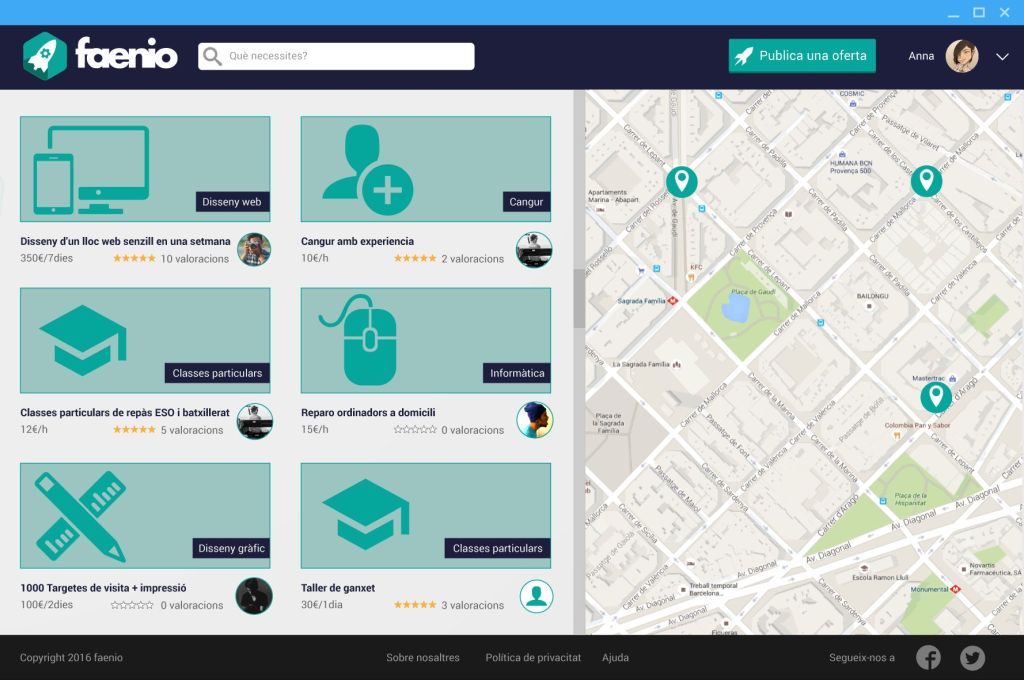Open the Twitter social icon
1024x680 pixels.
click(x=972, y=657)
